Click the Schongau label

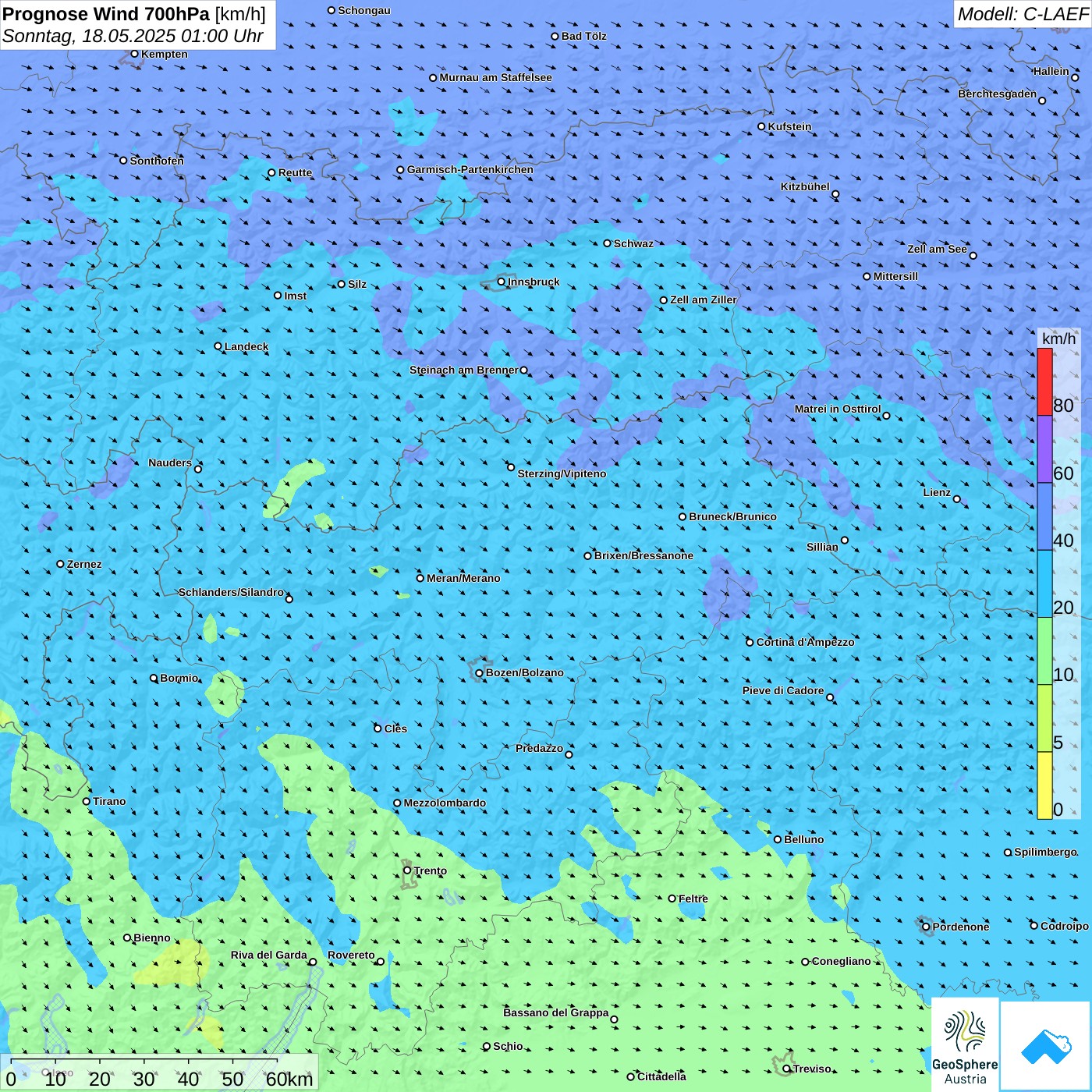[364, 10]
